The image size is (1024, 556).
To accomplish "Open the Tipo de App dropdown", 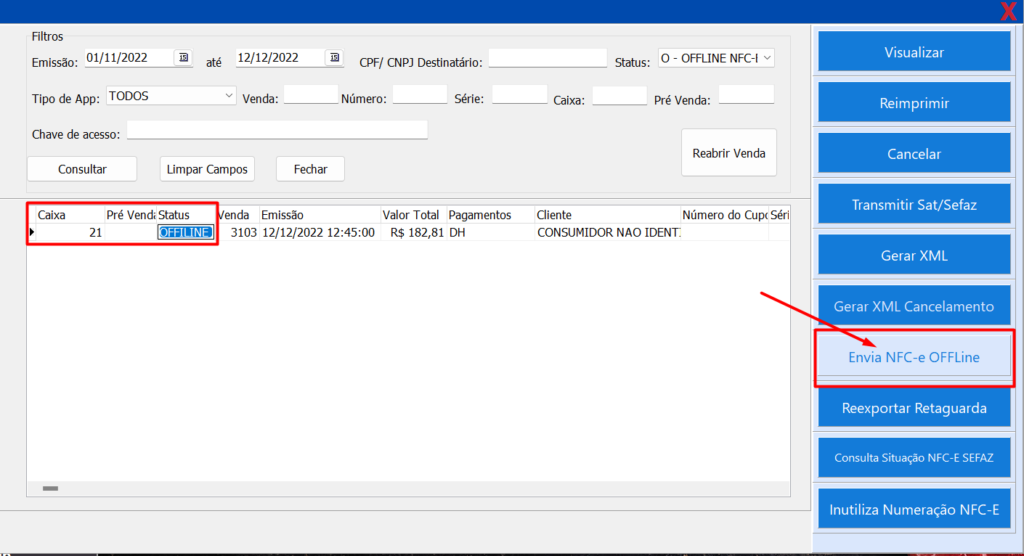I will click(x=229, y=96).
